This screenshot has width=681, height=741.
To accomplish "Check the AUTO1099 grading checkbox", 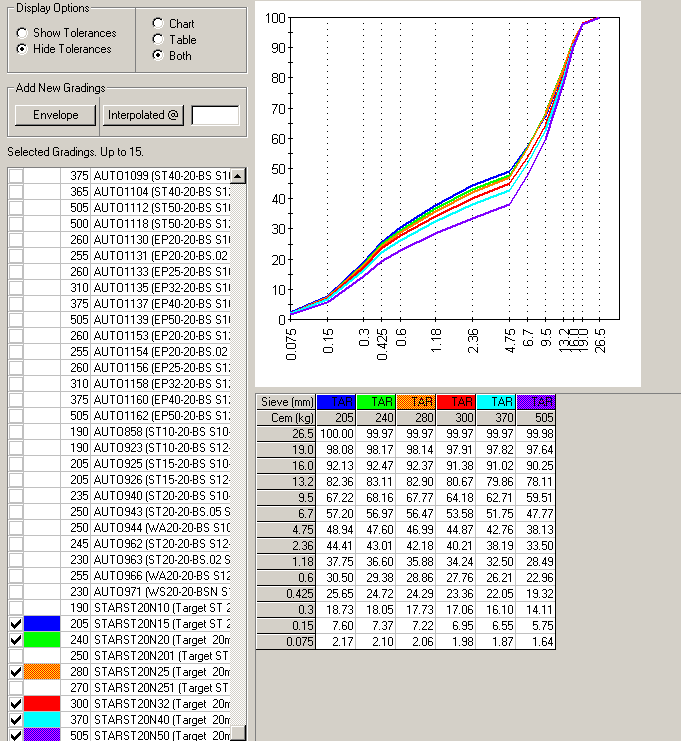I will click(x=16, y=176).
